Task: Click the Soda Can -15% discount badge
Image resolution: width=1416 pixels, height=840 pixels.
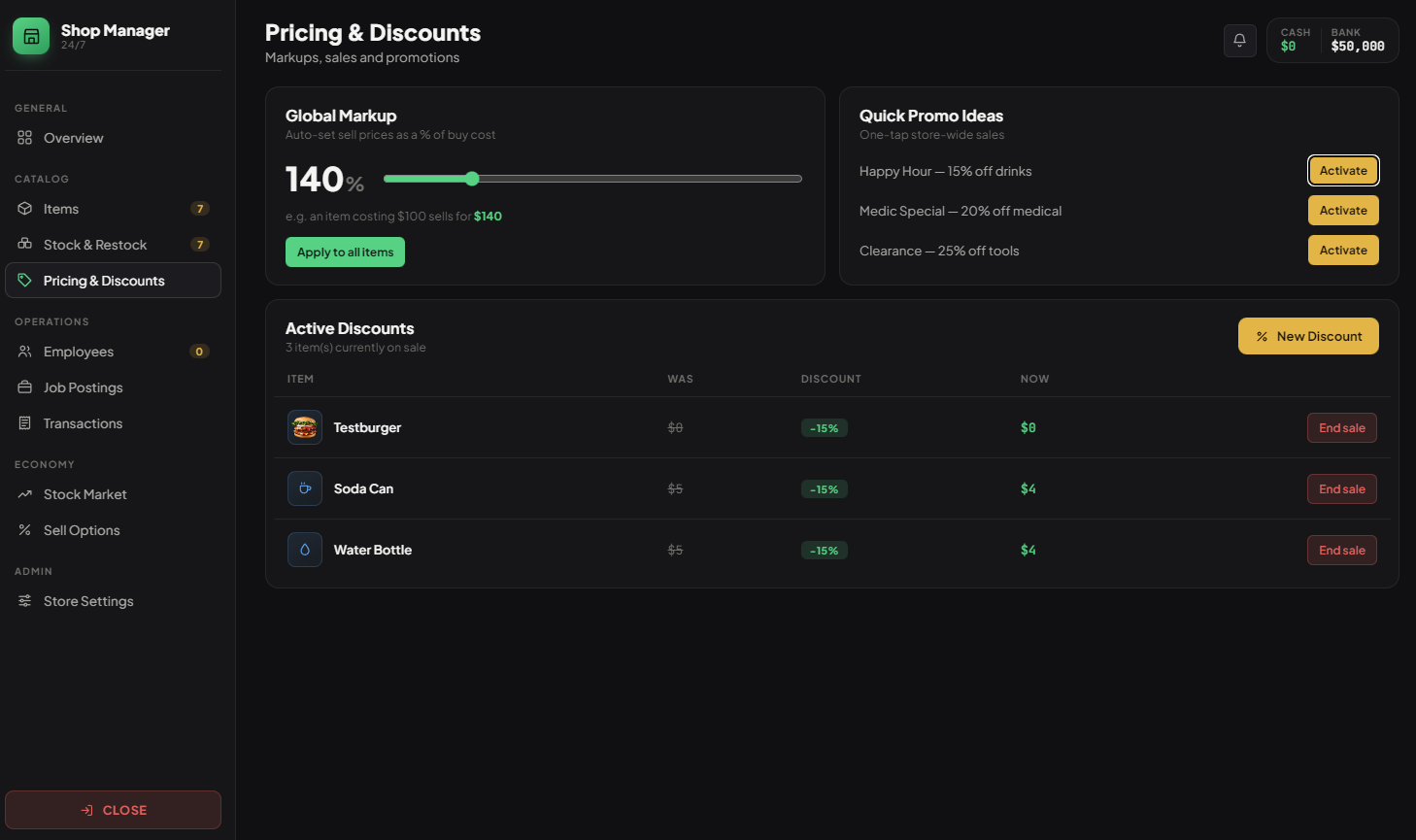Action: point(825,489)
